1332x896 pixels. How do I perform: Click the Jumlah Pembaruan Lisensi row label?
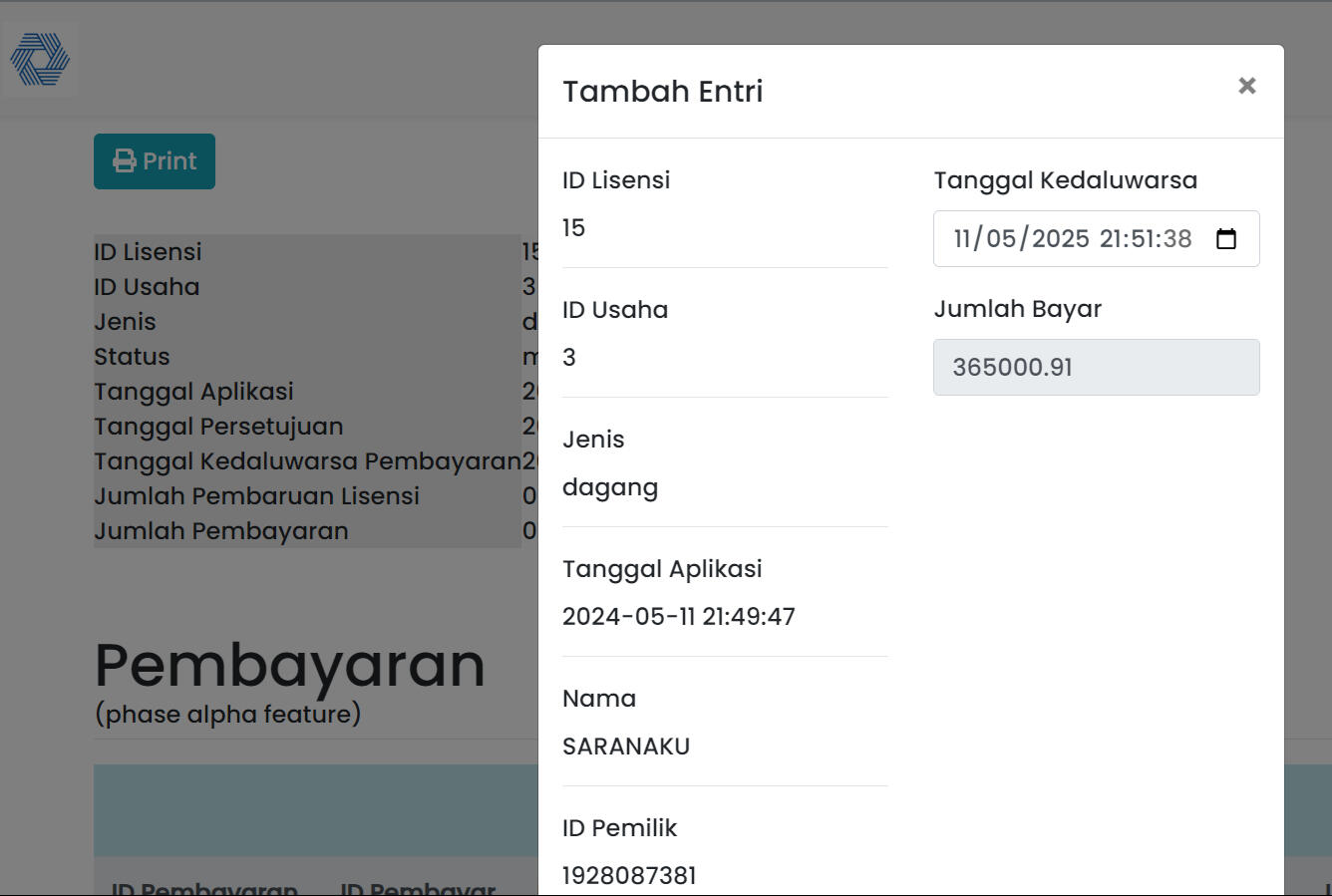(256, 496)
